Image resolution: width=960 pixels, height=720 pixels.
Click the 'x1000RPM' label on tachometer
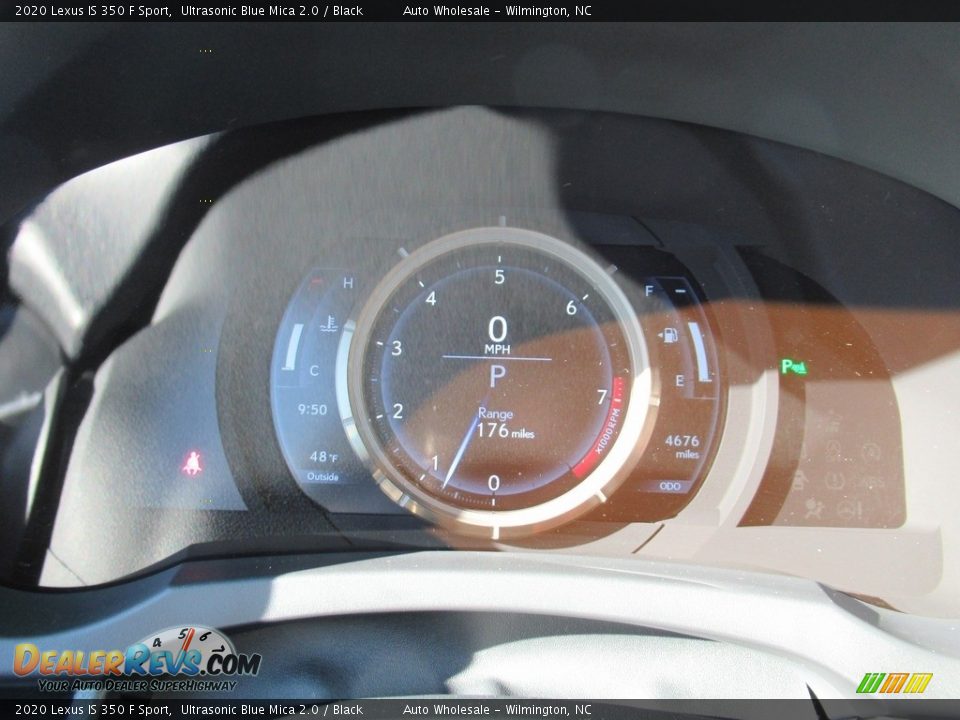click(607, 431)
